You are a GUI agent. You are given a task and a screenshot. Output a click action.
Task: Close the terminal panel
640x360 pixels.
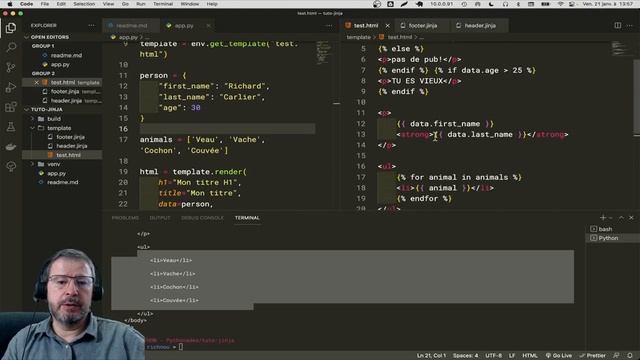pyautogui.click(x=631, y=218)
